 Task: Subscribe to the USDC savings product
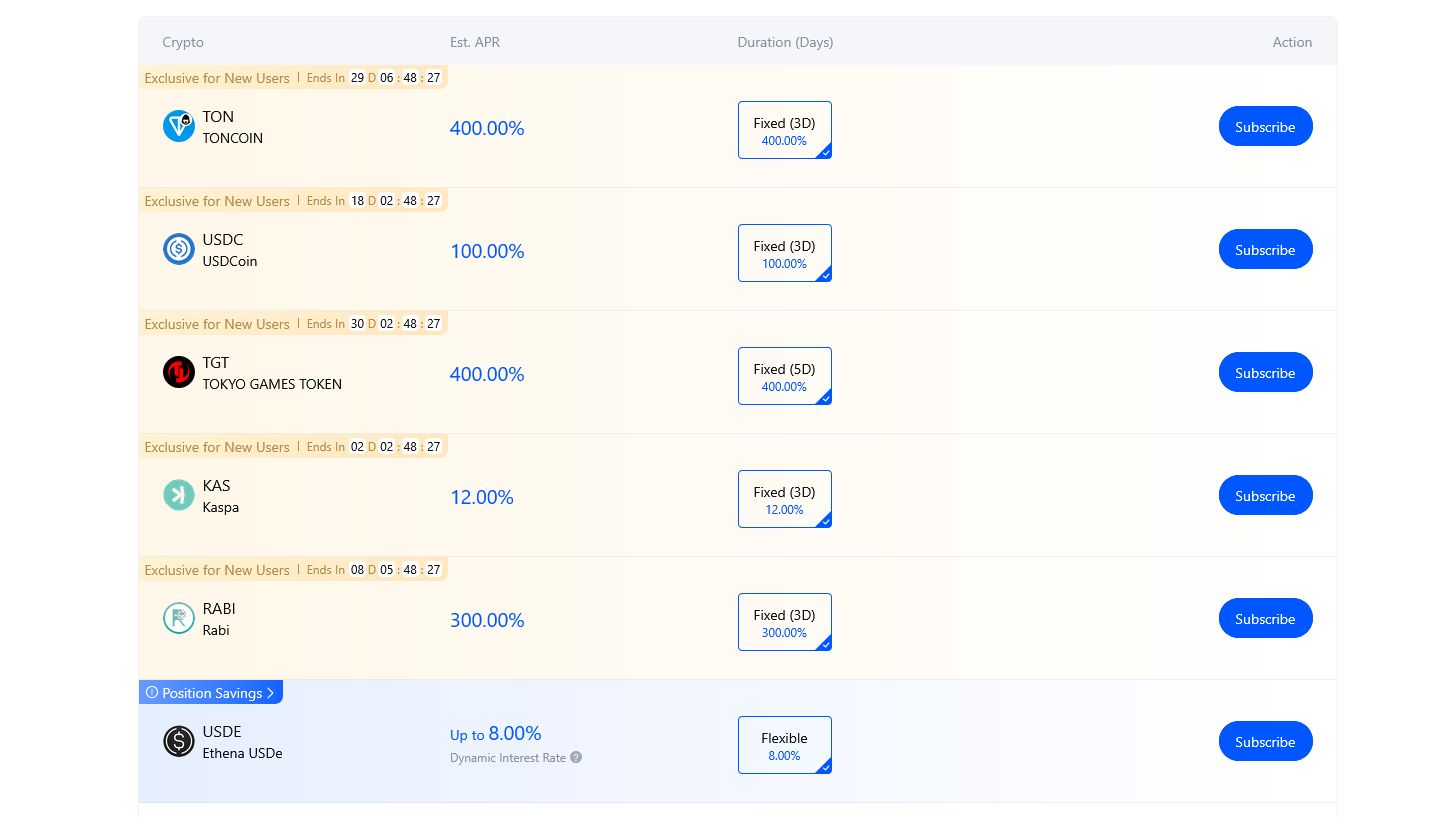pyautogui.click(x=1265, y=250)
